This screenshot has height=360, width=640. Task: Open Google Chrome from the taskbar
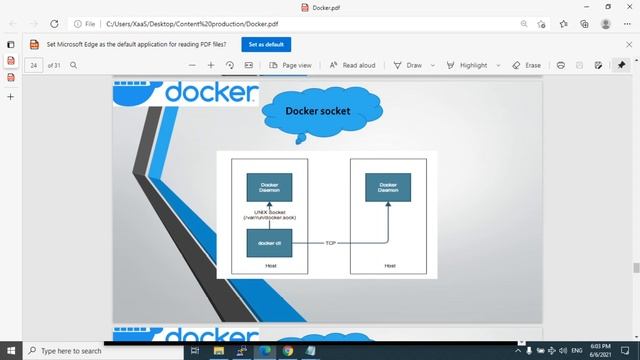click(x=288, y=351)
